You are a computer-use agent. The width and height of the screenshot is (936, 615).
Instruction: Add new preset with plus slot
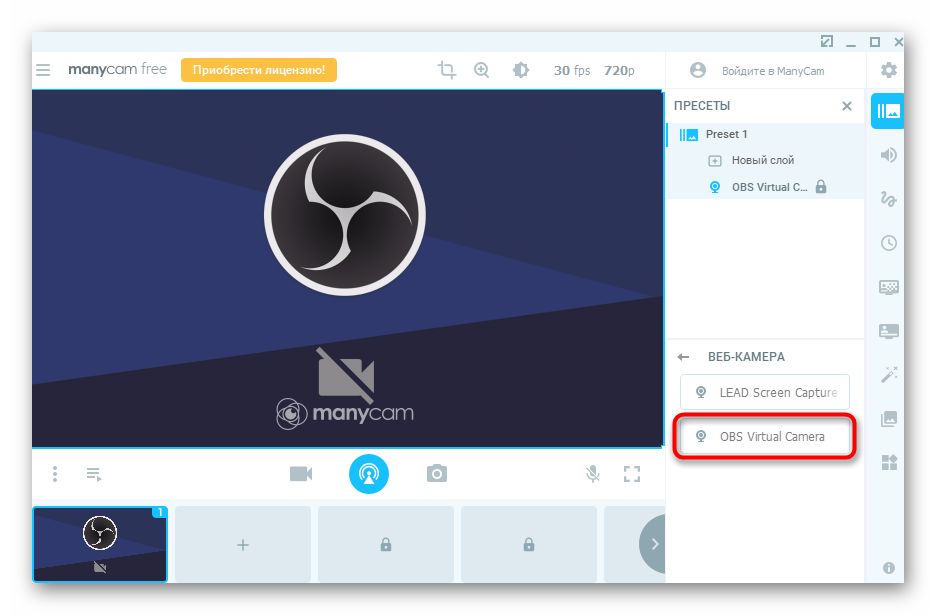click(x=243, y=545)
